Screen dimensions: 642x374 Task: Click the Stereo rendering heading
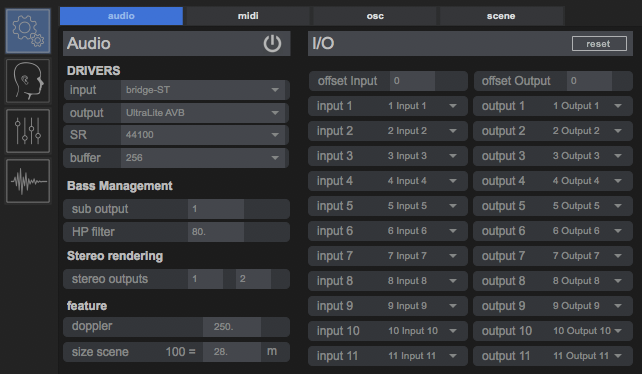click(x=115, y=256)
